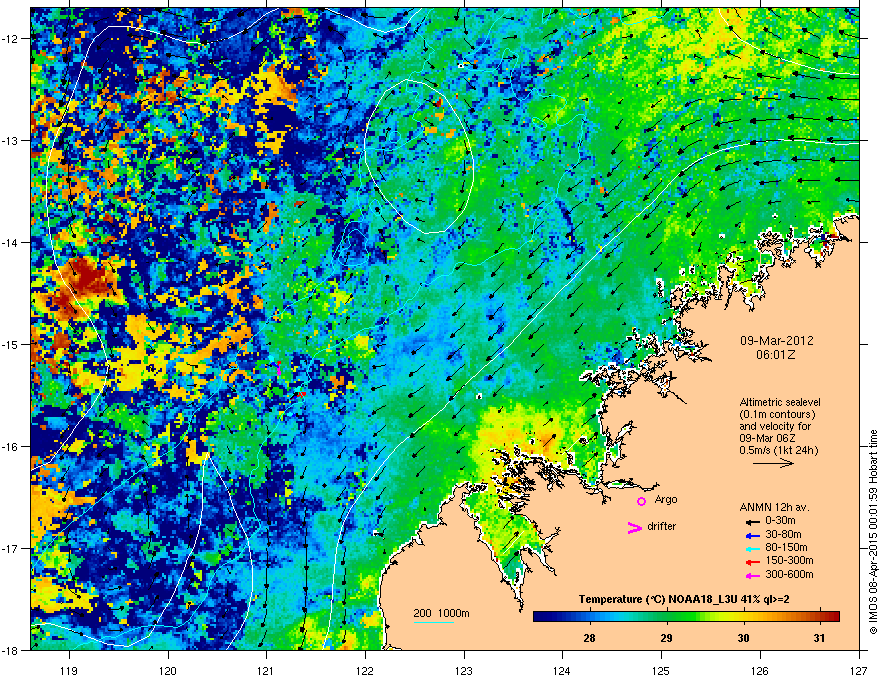
Task: Click the '300-600m' depth label
Action: coord(789,574)
